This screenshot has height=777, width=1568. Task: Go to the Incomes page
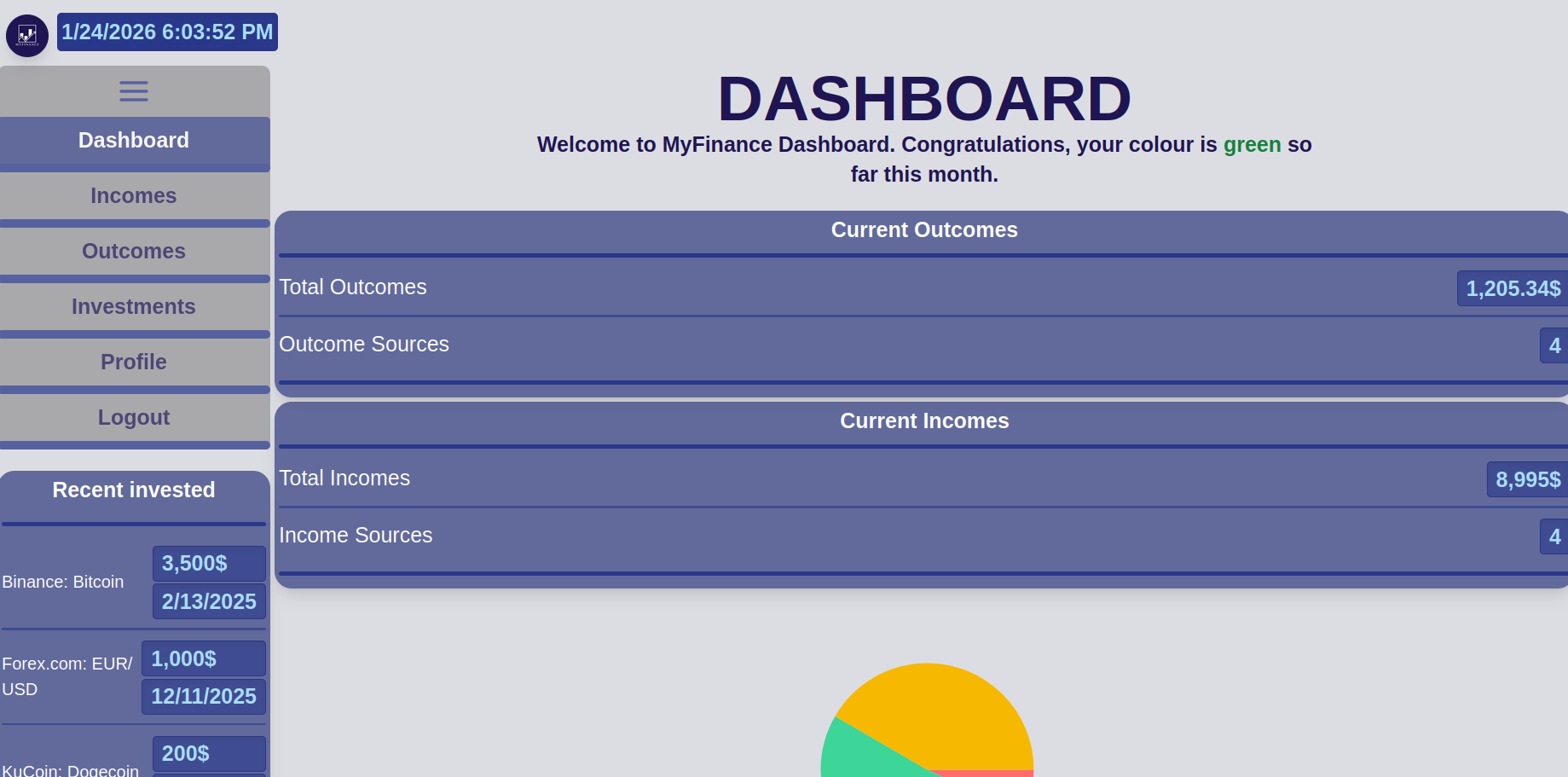click(134, 196)
